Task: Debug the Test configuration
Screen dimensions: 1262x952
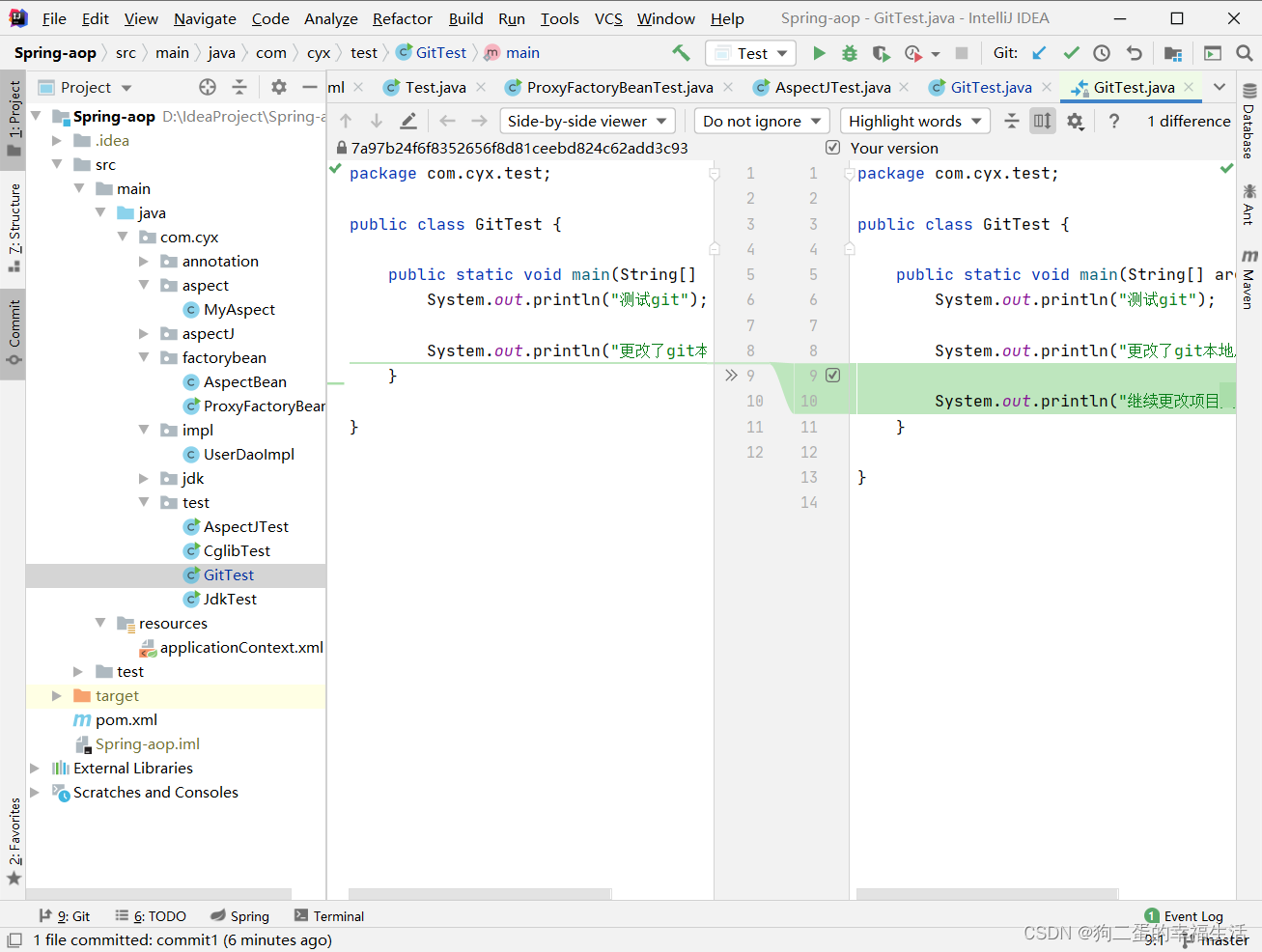Action: 850,53
